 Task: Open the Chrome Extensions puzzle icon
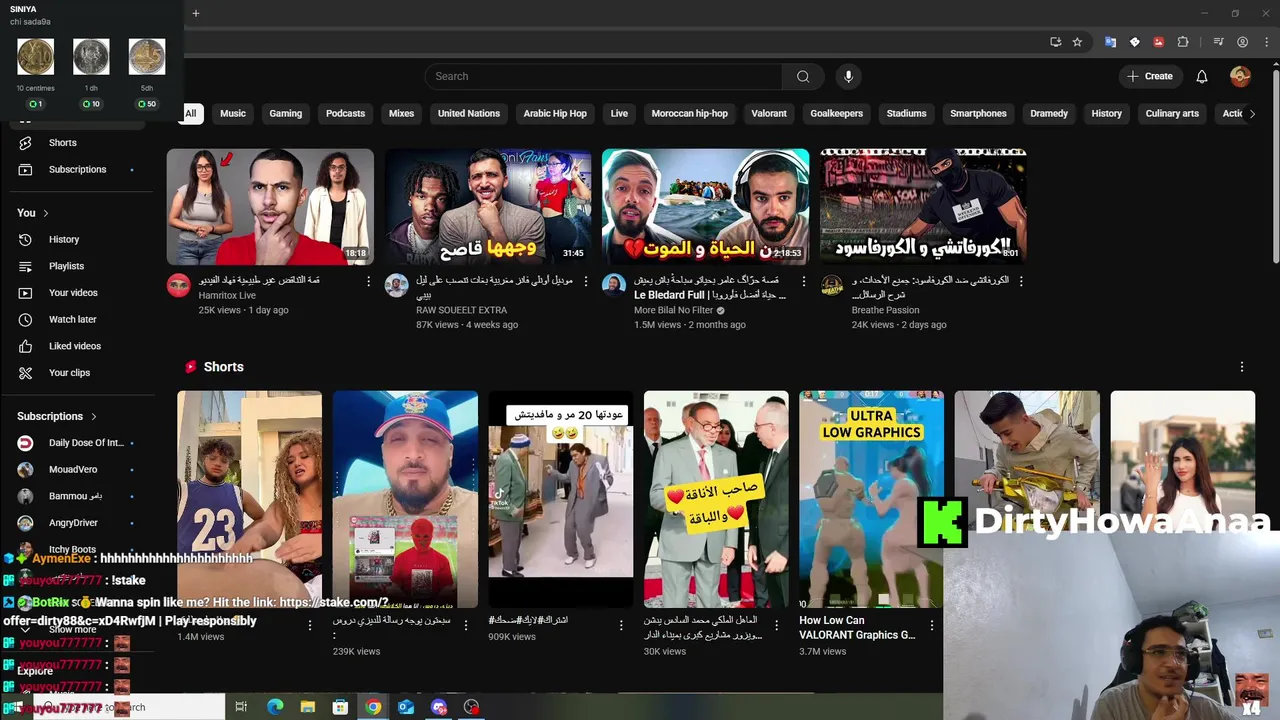click(x=1183, y=42)
